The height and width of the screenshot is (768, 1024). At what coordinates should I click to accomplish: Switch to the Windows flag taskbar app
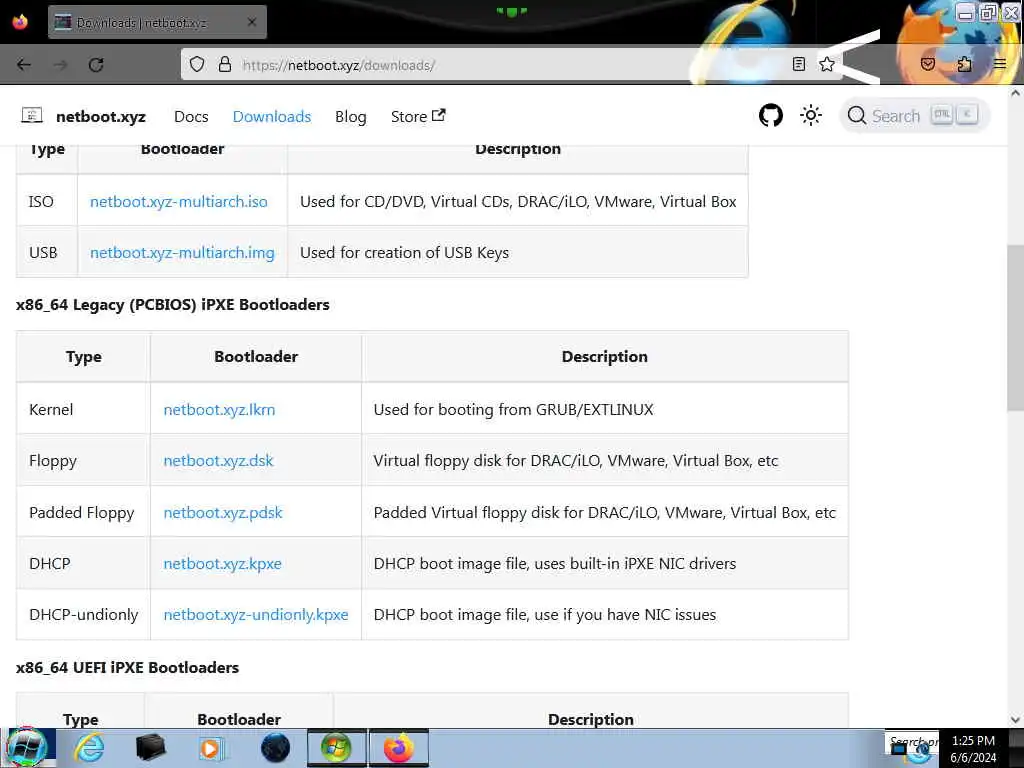(336, 748)
